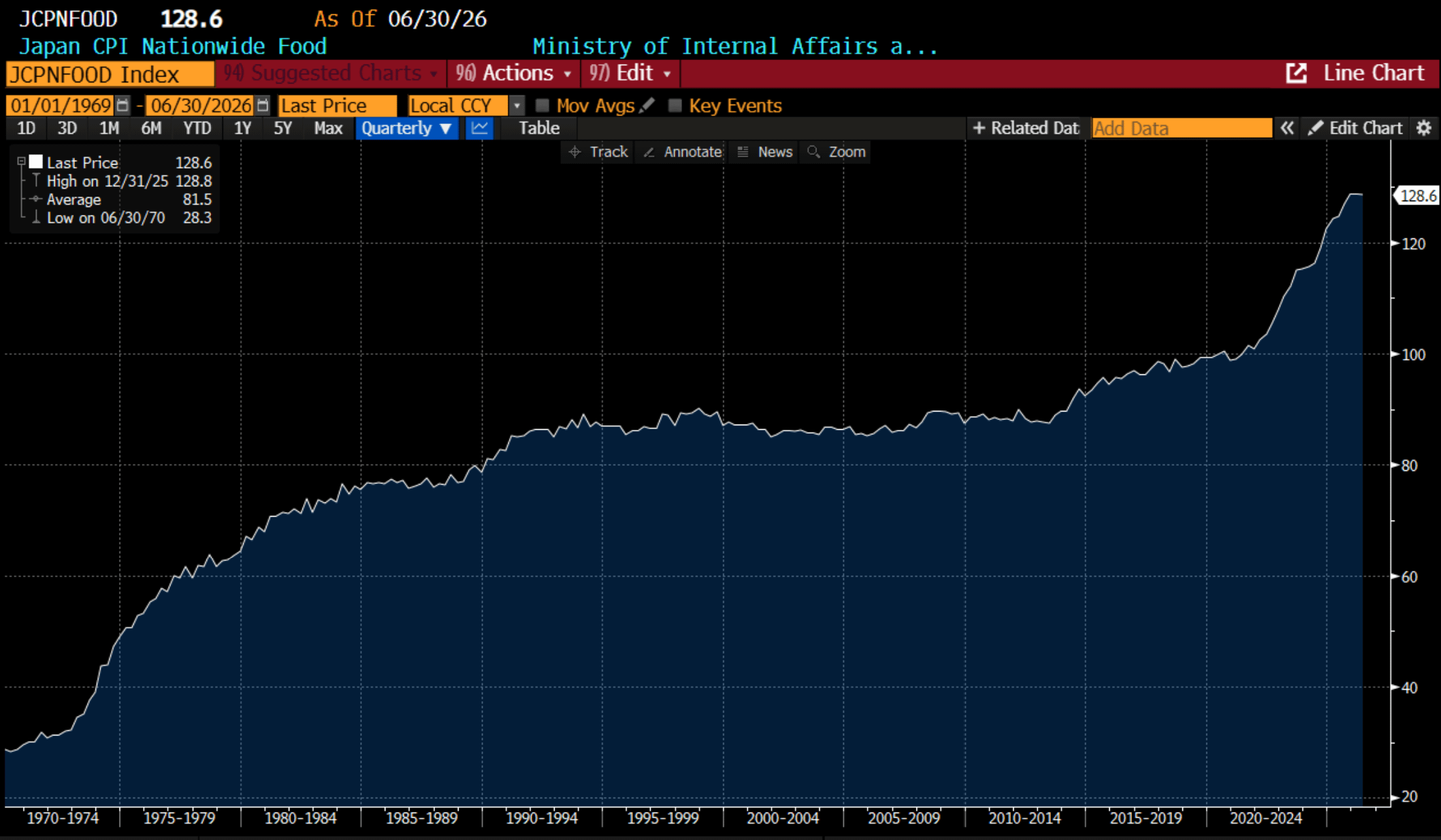Switch to the line chart view icon

(479, 128)
